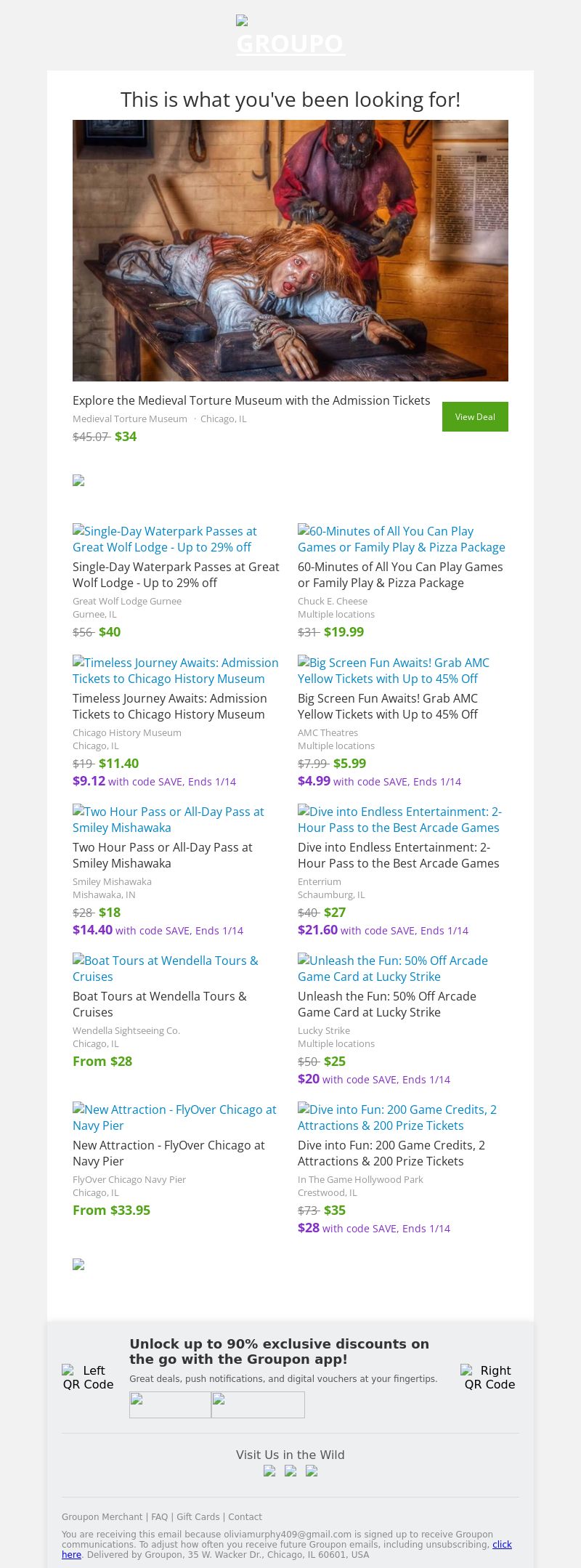This screenshot has height=1568, width=581.
Task: Open Enterrium arcade pass image link
Action: click(x=399, y=820)
